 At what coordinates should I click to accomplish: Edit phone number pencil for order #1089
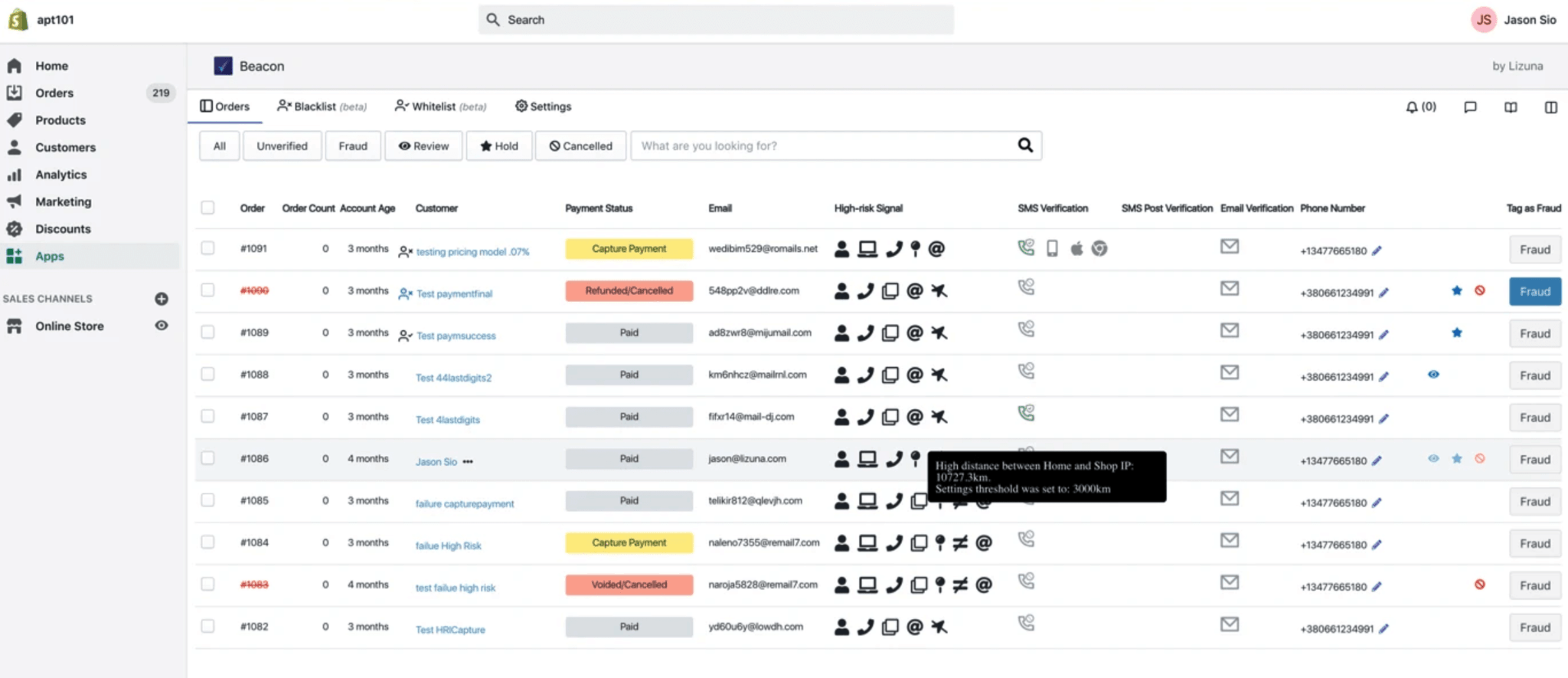point(1383,335)
